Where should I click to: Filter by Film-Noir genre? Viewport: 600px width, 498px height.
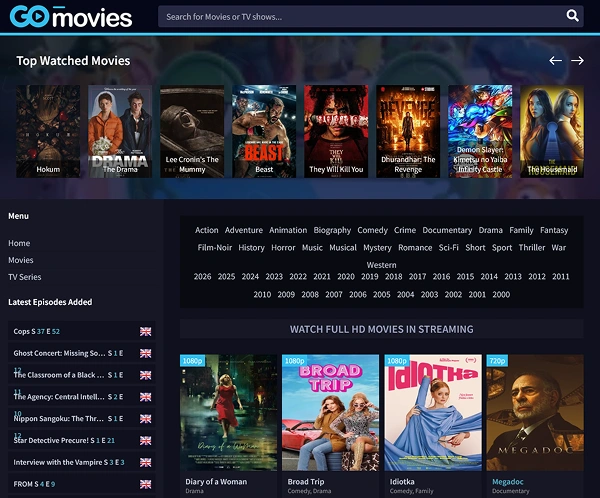(x=215, y=248)
